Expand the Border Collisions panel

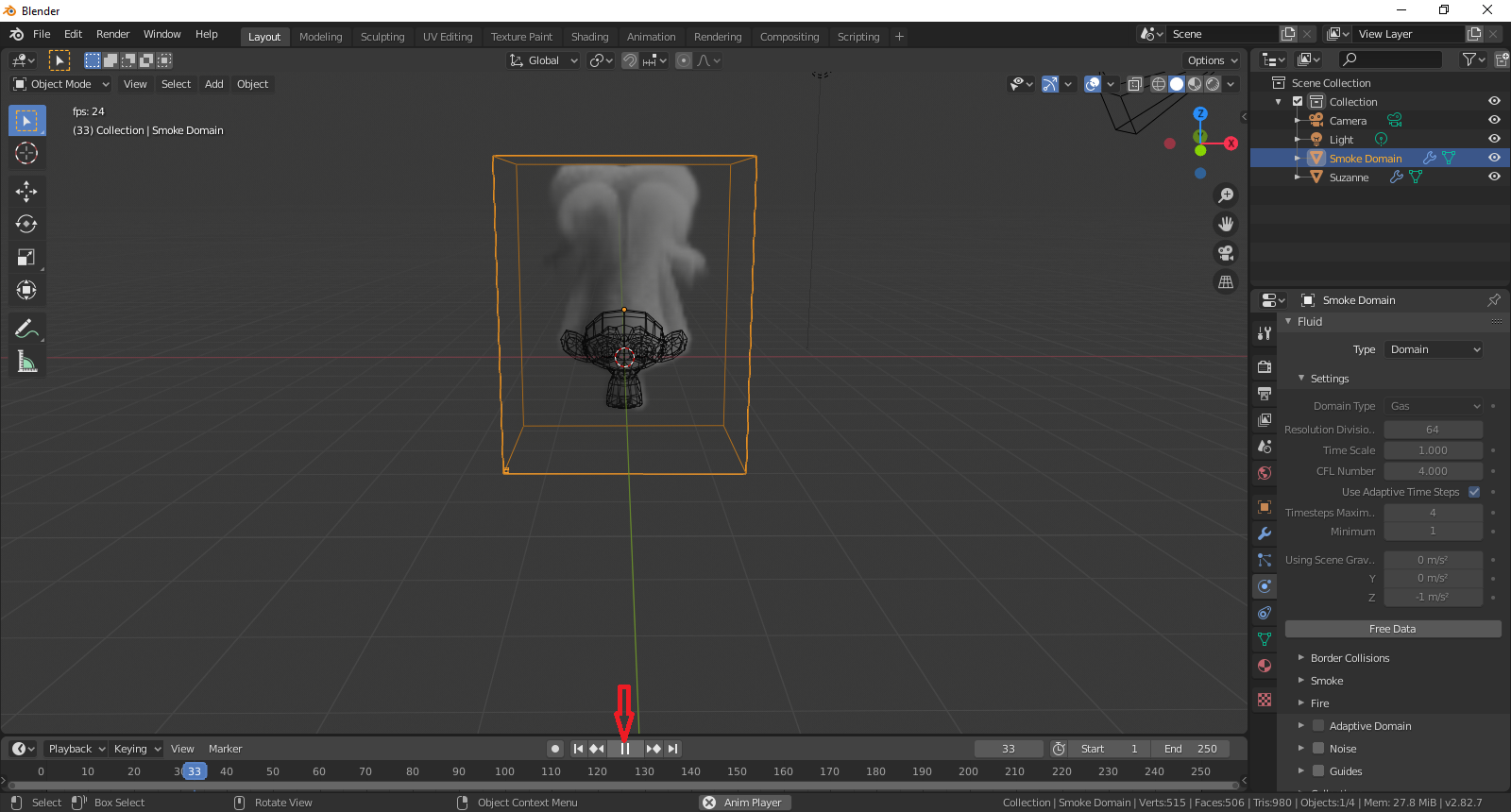1350,658
